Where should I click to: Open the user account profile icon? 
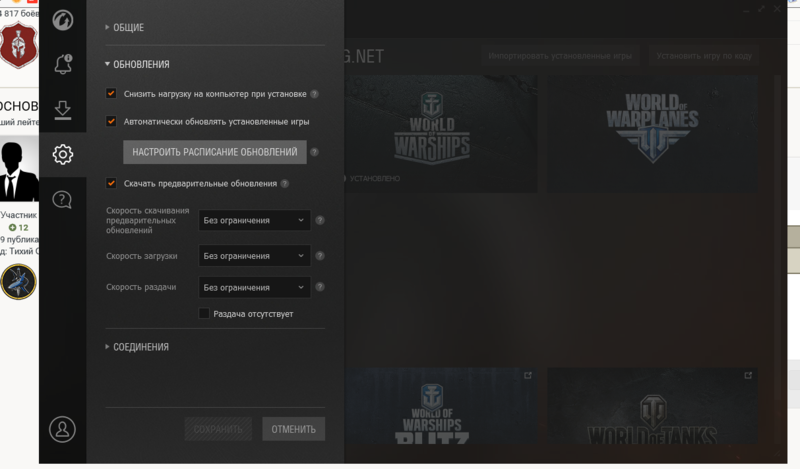click(62, 429)
